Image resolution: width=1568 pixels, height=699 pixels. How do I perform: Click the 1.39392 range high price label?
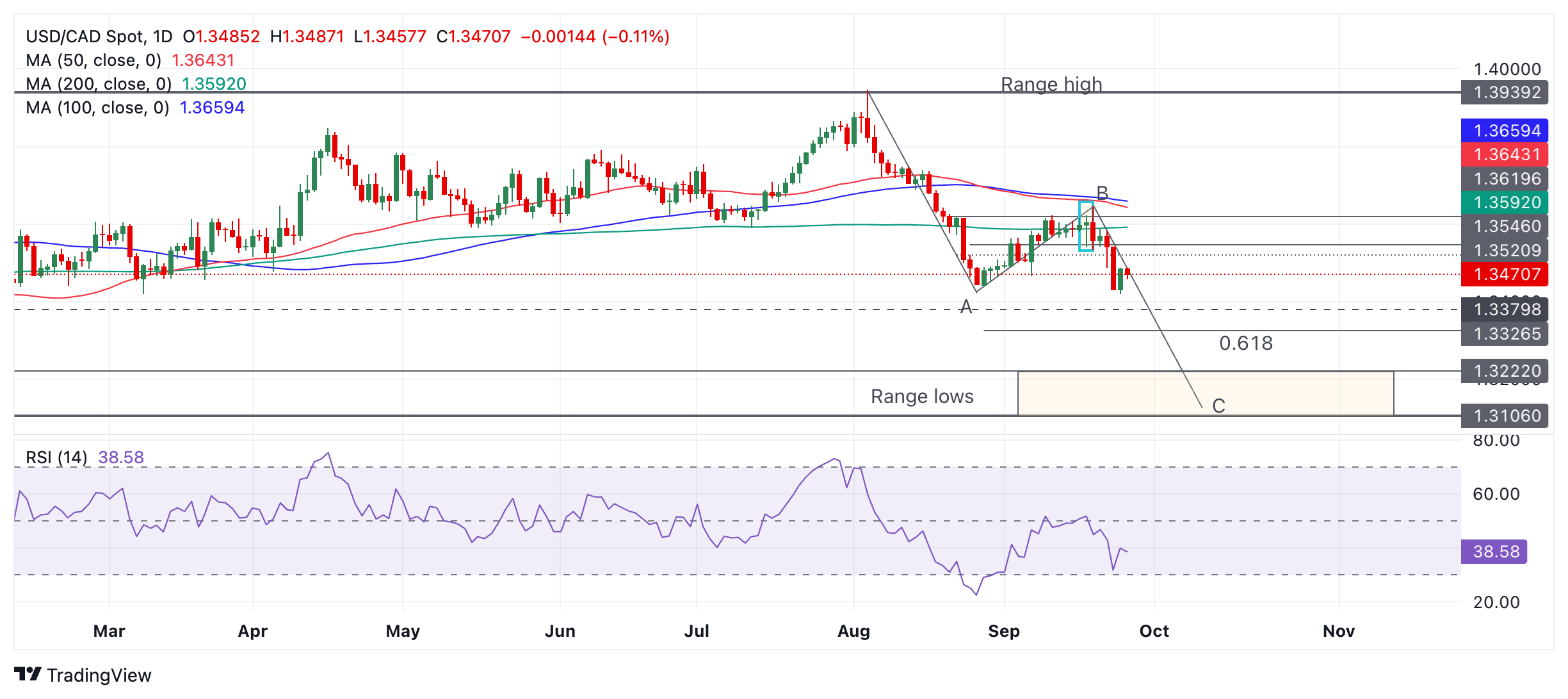coord(1506,92)
